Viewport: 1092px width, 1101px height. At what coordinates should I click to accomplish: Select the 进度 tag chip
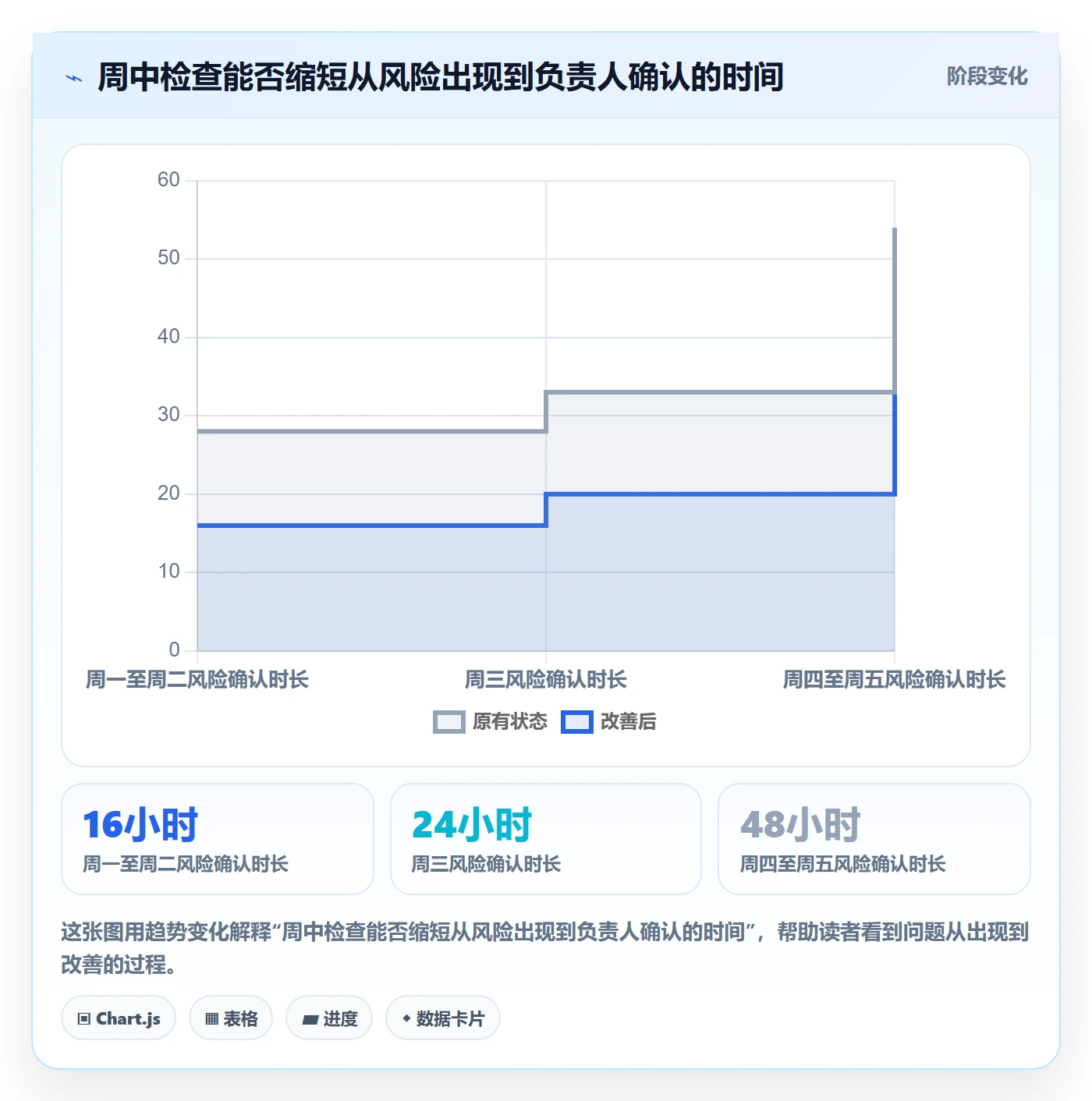click(329, 1018)
